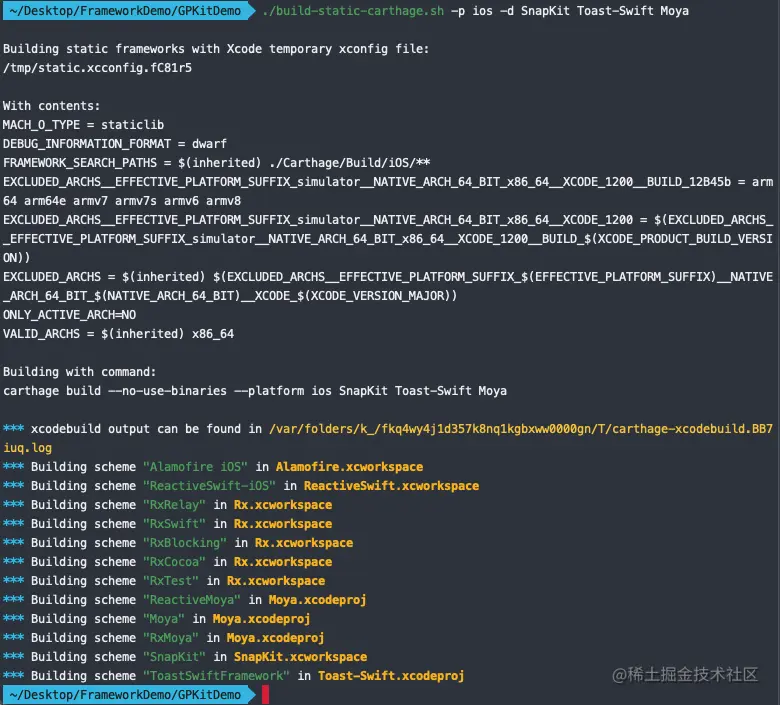Click ReactiveSwift.xcworkspace in the output

point(391,486)
